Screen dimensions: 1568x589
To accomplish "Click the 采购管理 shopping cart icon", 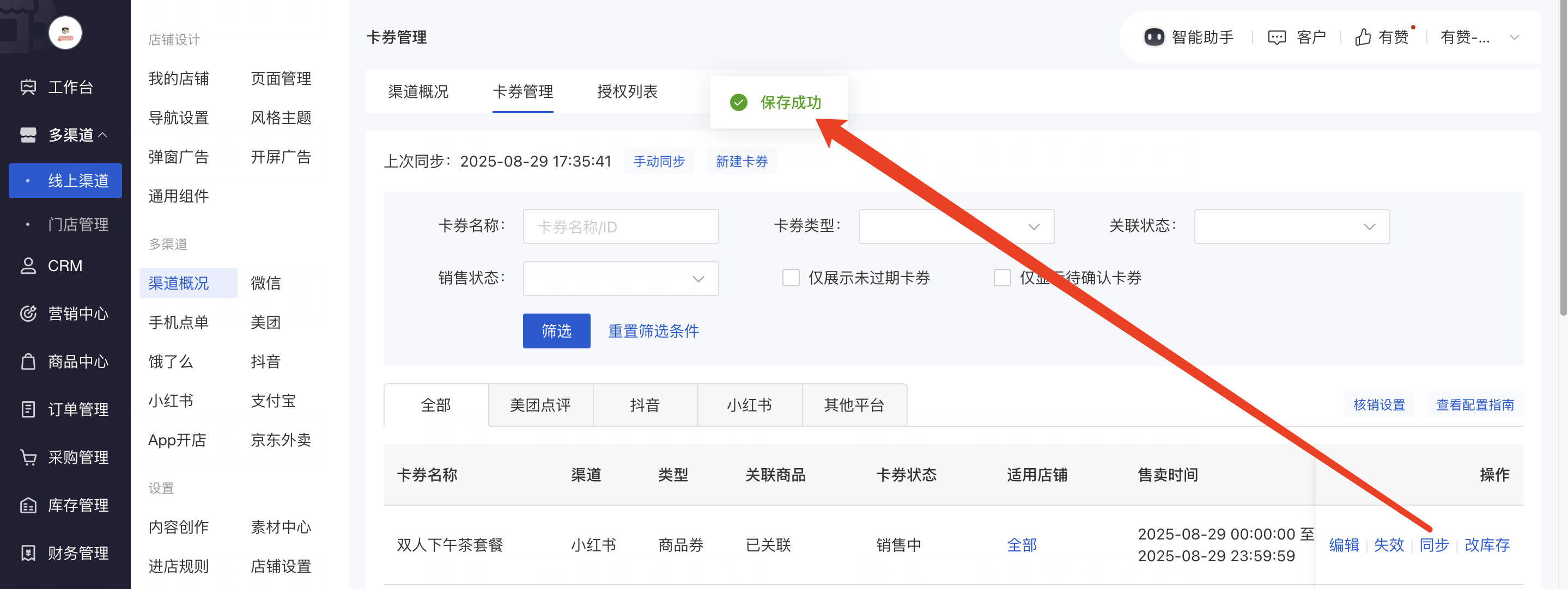I will pos(28,457).
